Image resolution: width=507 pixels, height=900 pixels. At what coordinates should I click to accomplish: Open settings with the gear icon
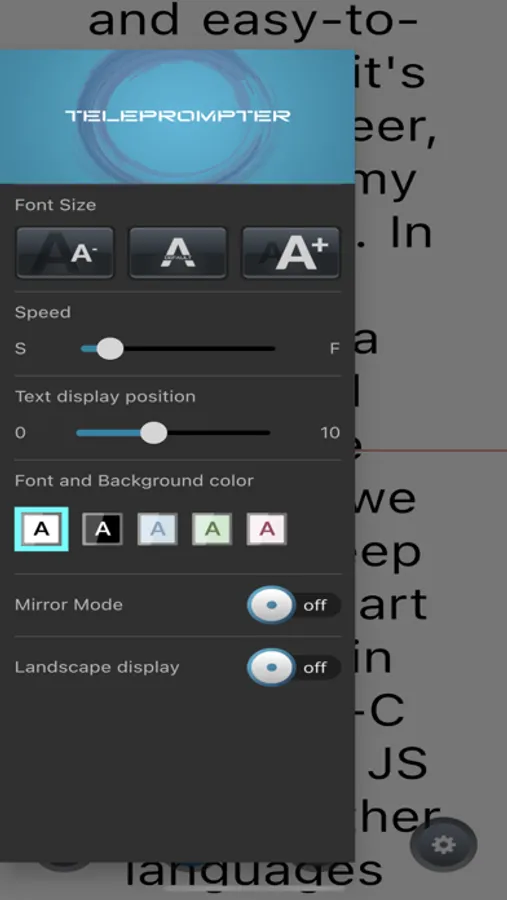(x=443, y=844)
